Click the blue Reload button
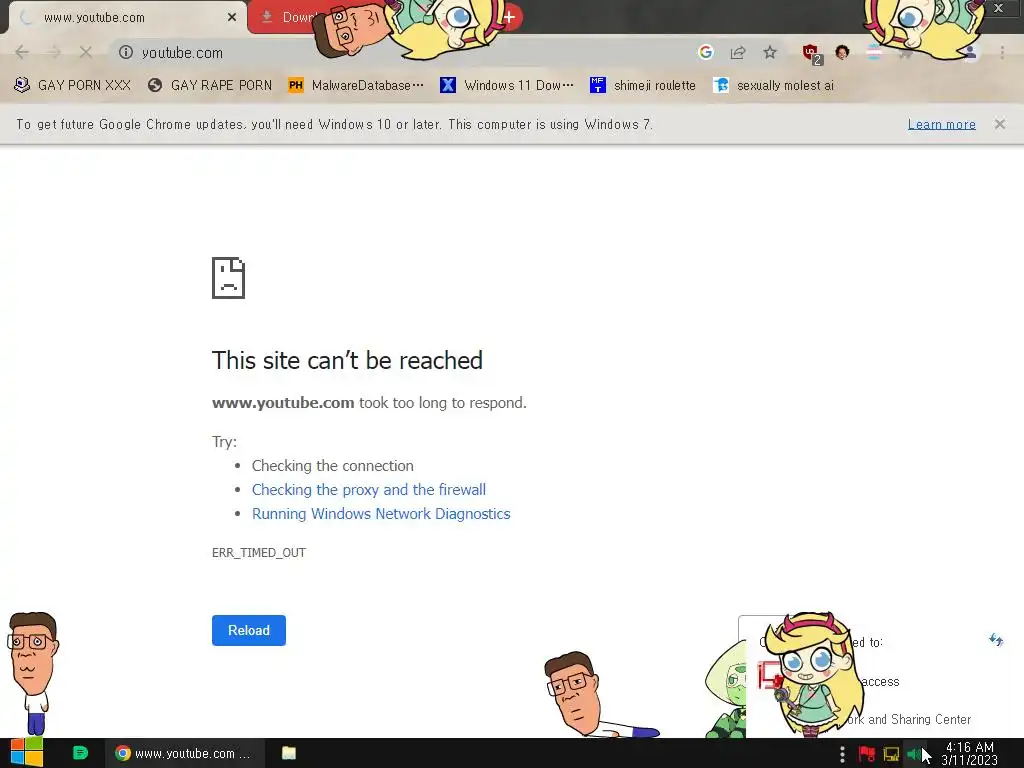The height and width of the screenshot is (768, 1024). coord(249,630)
